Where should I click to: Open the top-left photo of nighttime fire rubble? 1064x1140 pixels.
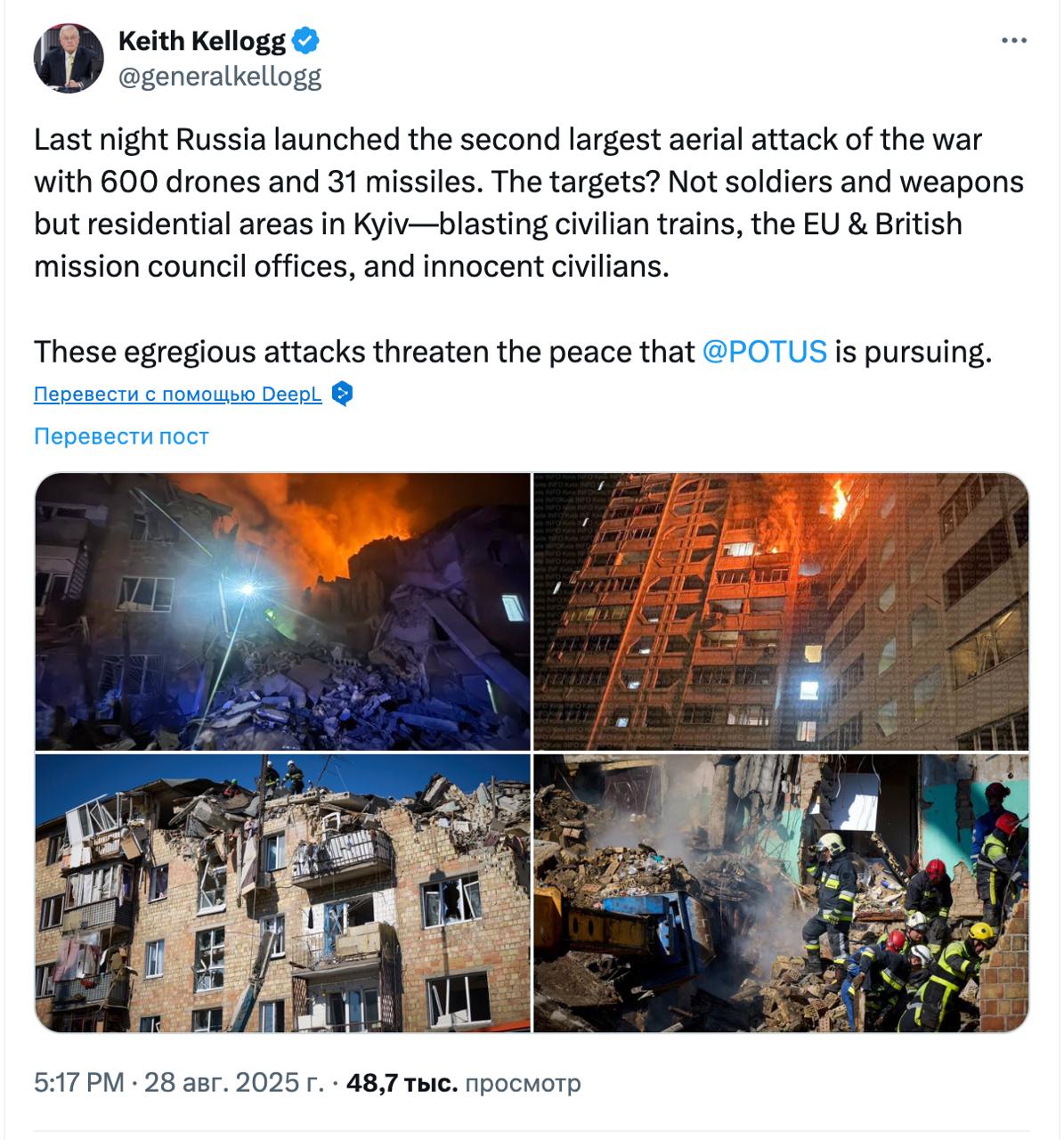(280, 610)
